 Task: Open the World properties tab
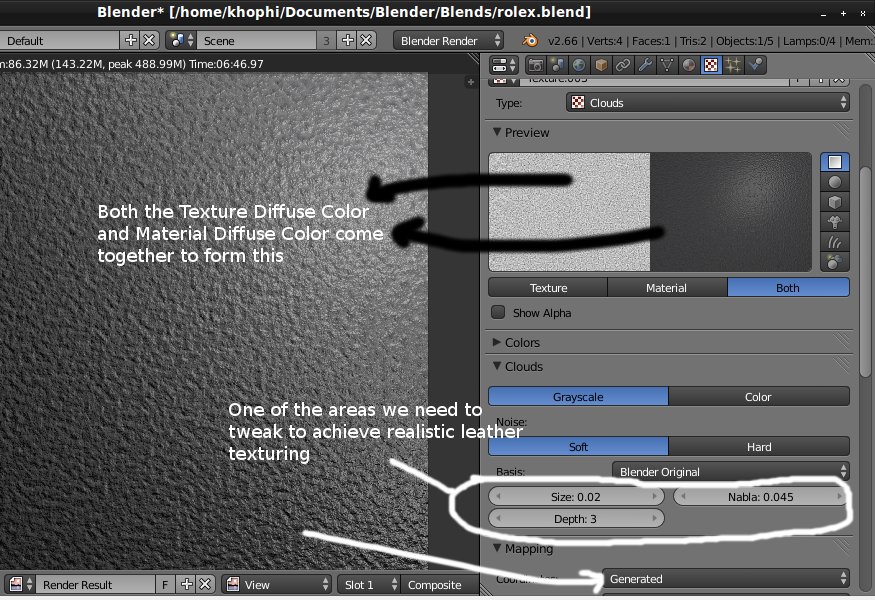point(580,65)
